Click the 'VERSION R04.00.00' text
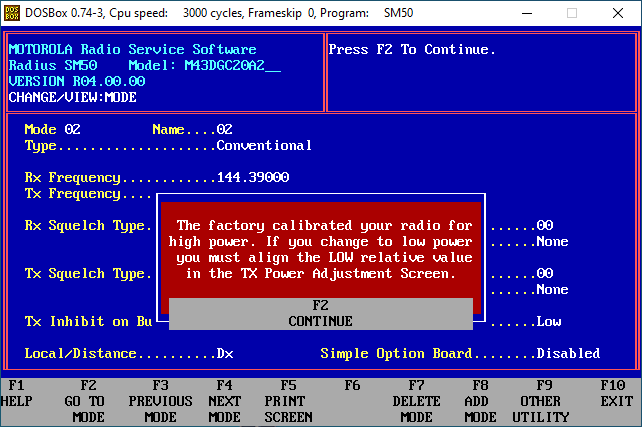 (77, 81)
